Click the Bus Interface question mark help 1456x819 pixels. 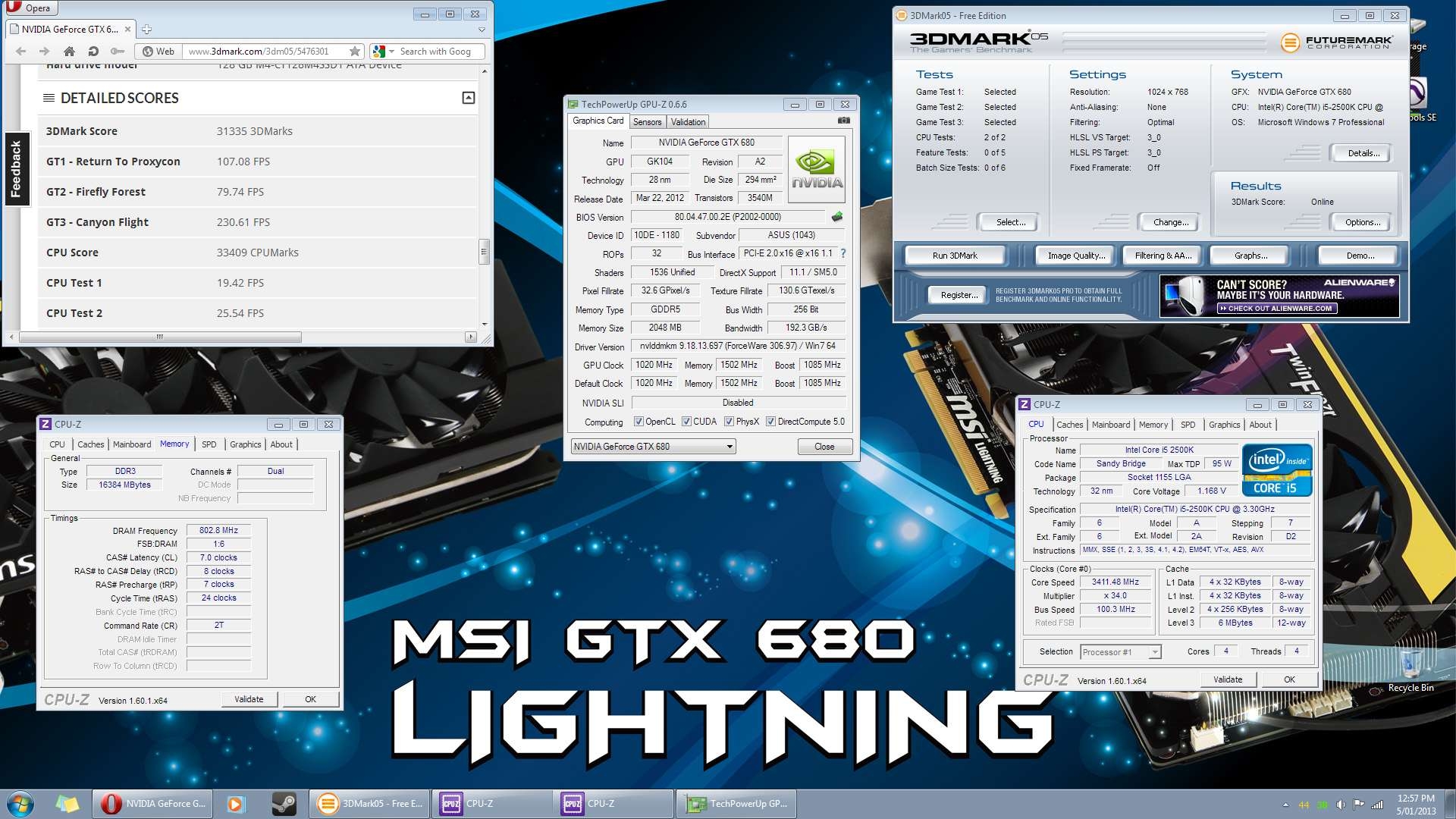[x=843, y=253]
